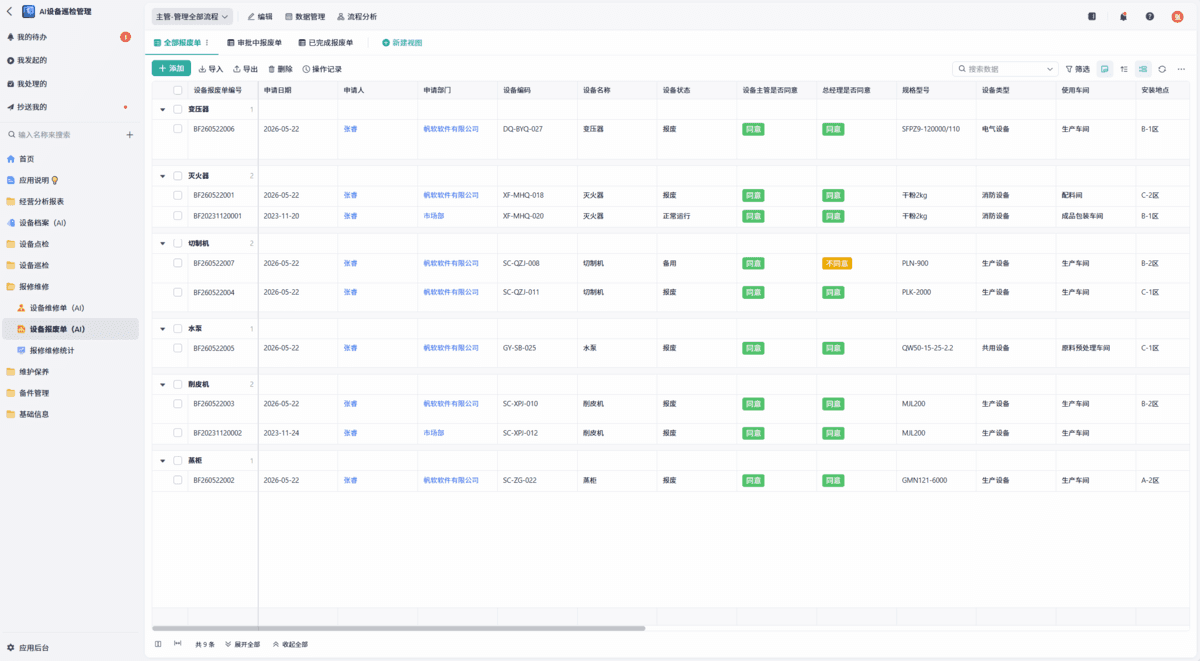The width and height of the screenshot is (1200, 661).
Task: Collapse the 变压器 group
Action: pos(163,110)
